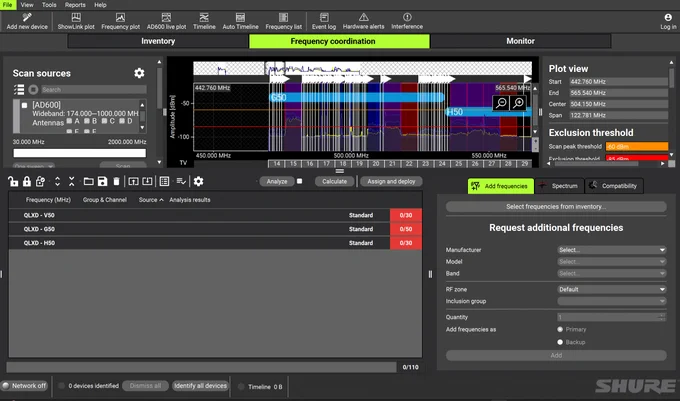Click the open folder icon
The image size is (680, 401).
click(88, 181)
